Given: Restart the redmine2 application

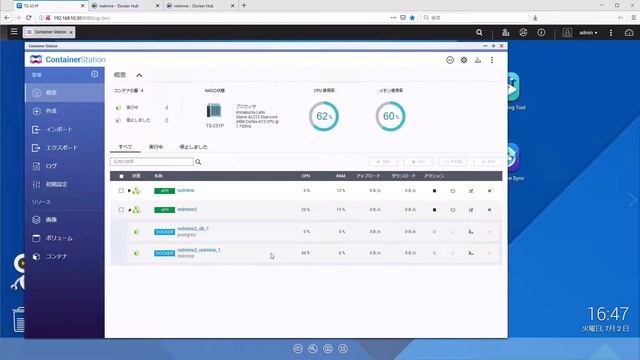Looking at the screenshot, I should [453, 210].
